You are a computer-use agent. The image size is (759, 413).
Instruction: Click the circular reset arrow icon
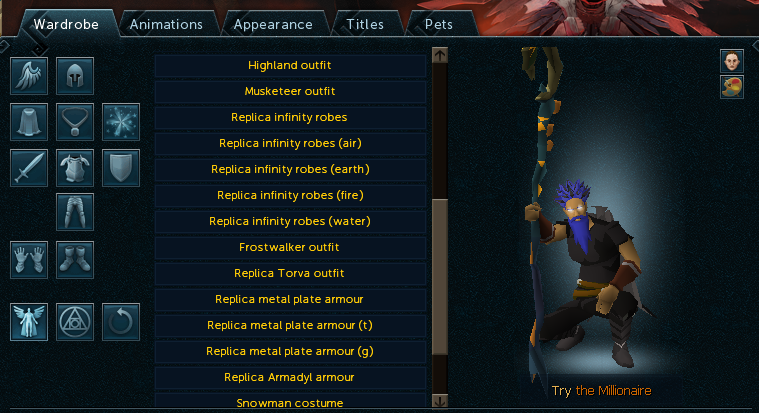121,322
